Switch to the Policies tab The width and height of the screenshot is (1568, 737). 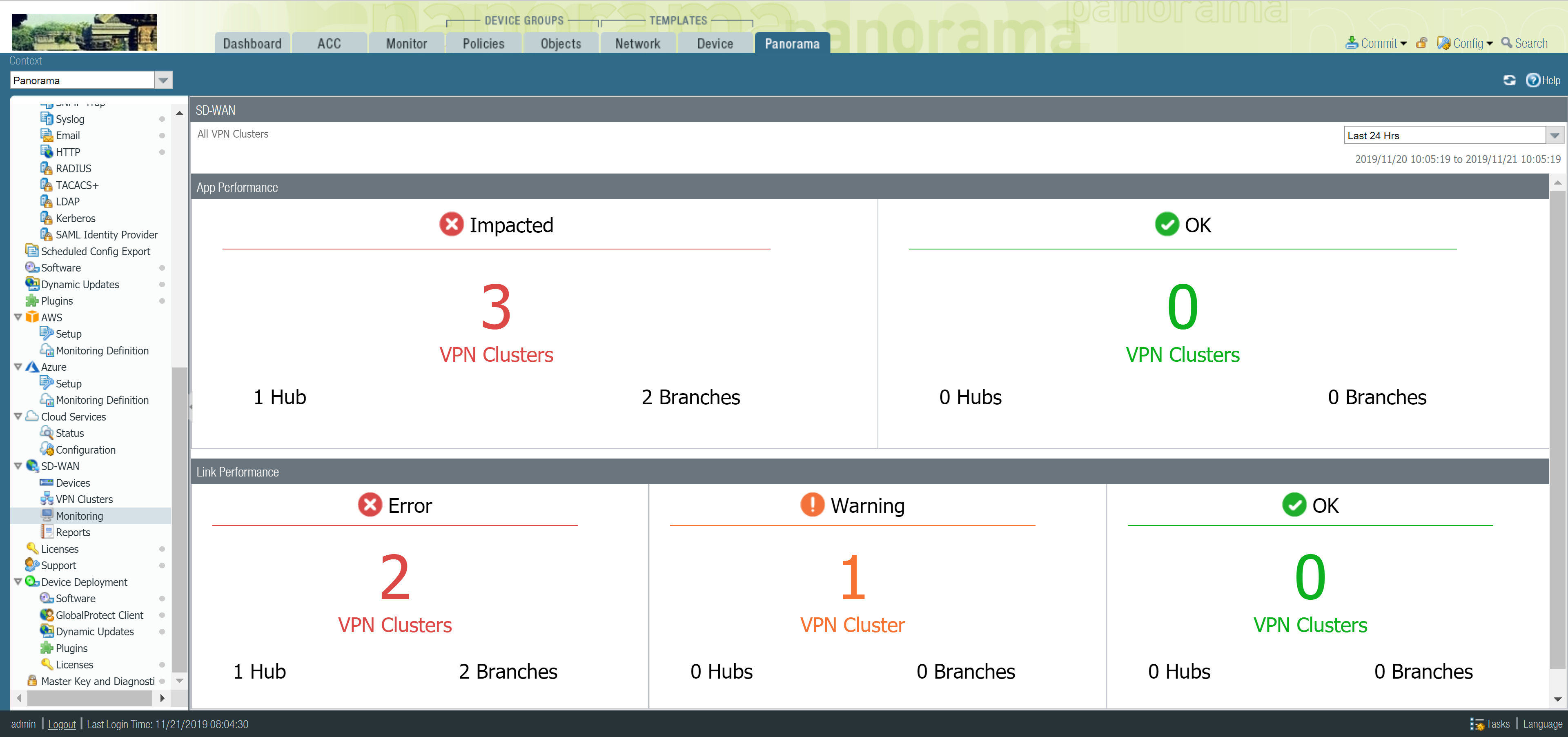(x=483, y=43)
